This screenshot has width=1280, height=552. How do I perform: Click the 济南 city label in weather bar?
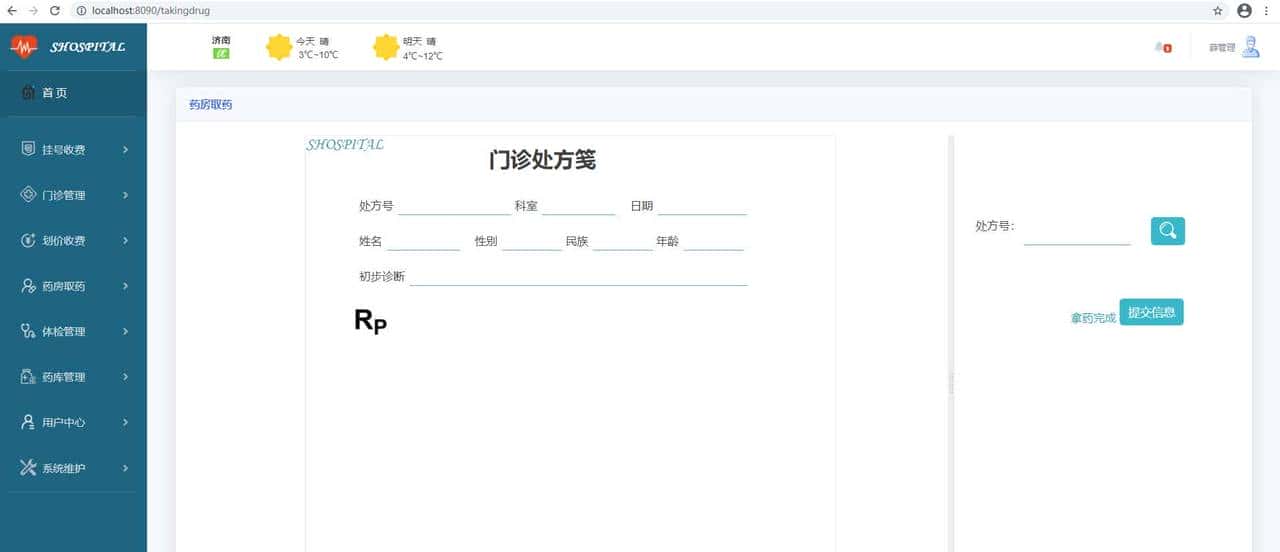[221, 40]
